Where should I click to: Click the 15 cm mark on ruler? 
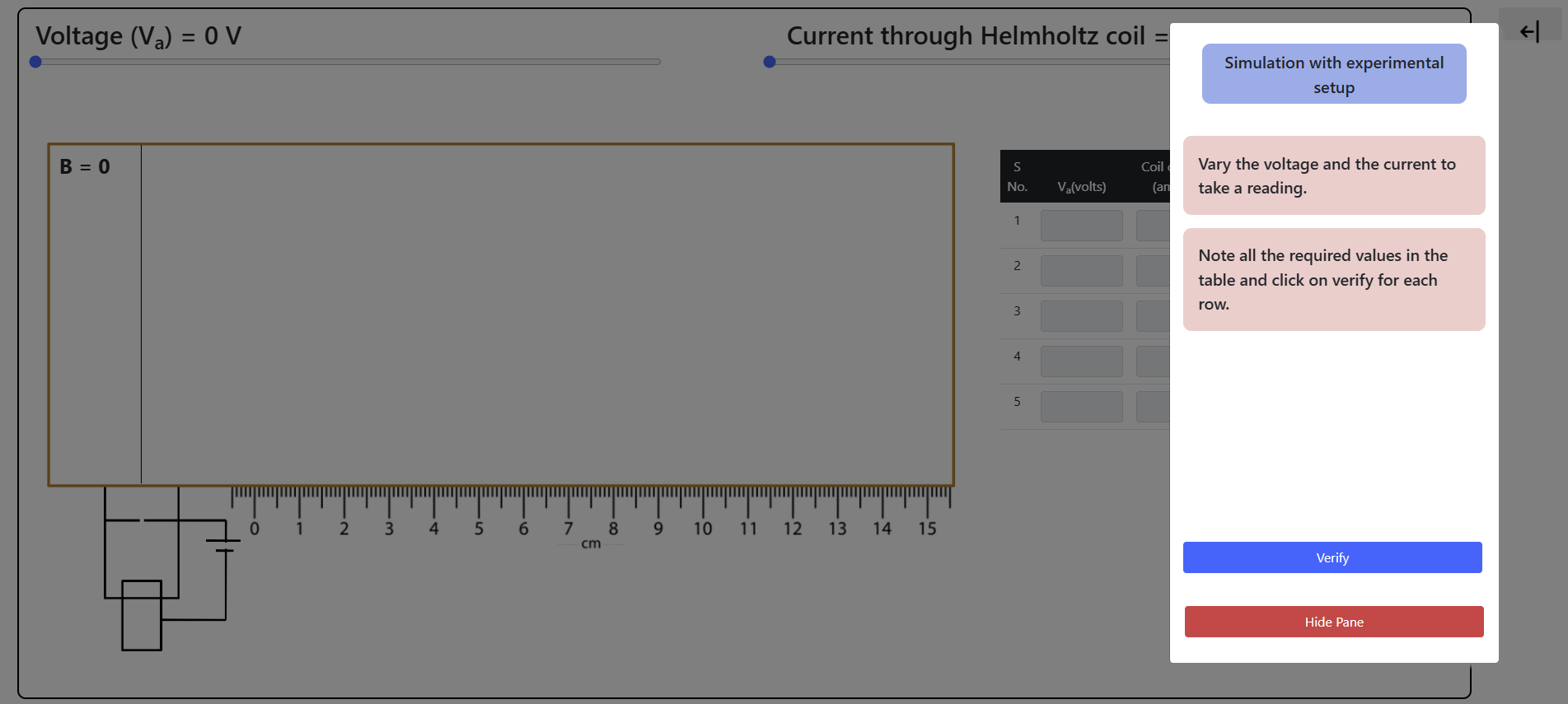tap(927, 529)
